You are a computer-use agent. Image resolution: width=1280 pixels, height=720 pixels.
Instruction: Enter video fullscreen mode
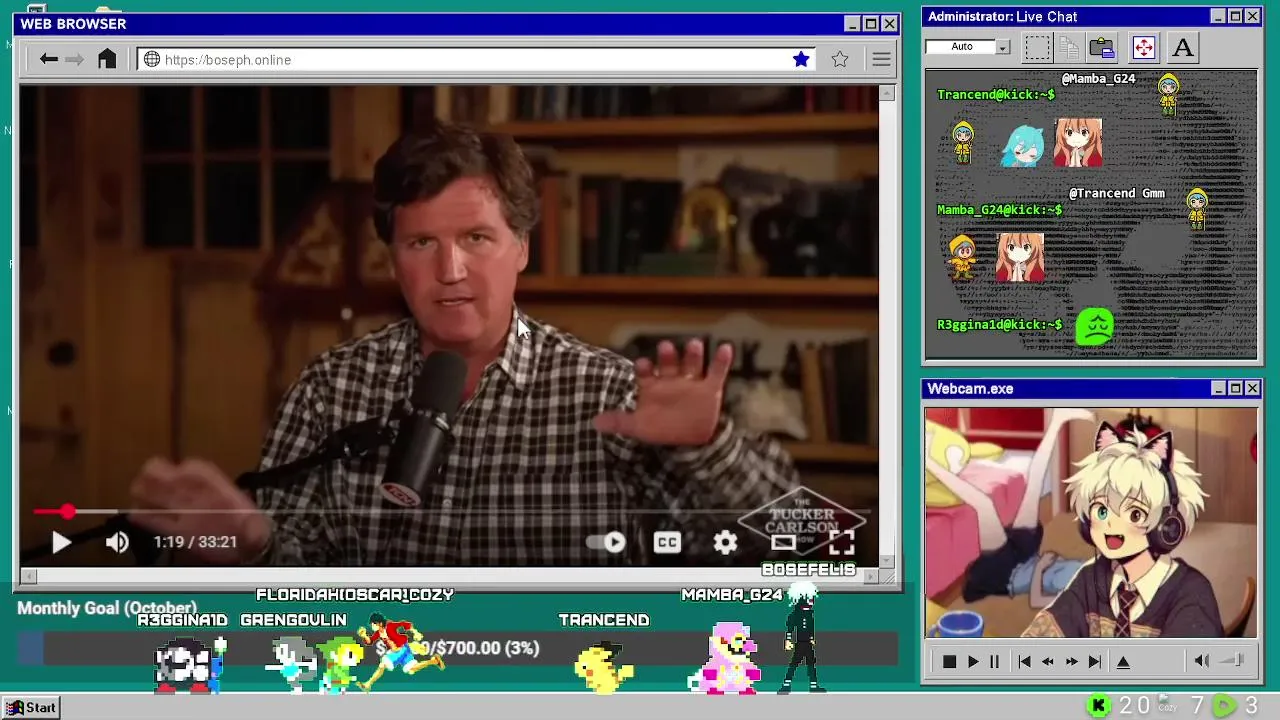coord(841,542)
